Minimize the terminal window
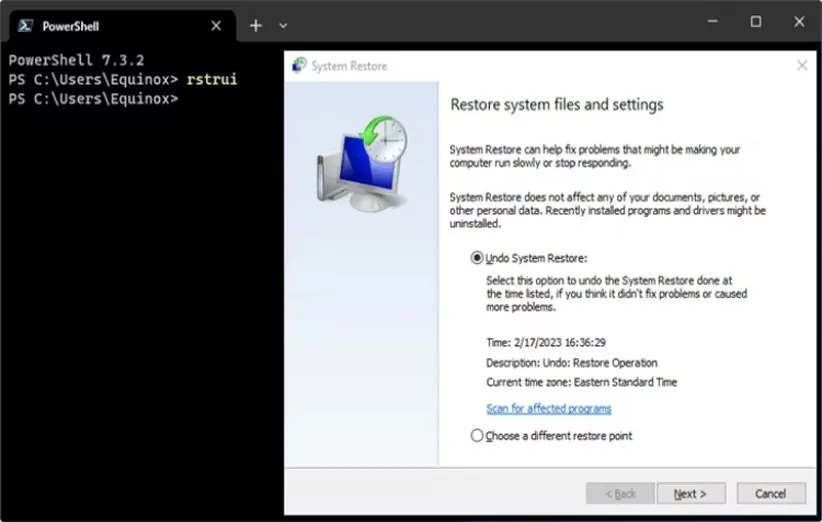The height and width of the screenshot is (522, 822). (712, 21)
